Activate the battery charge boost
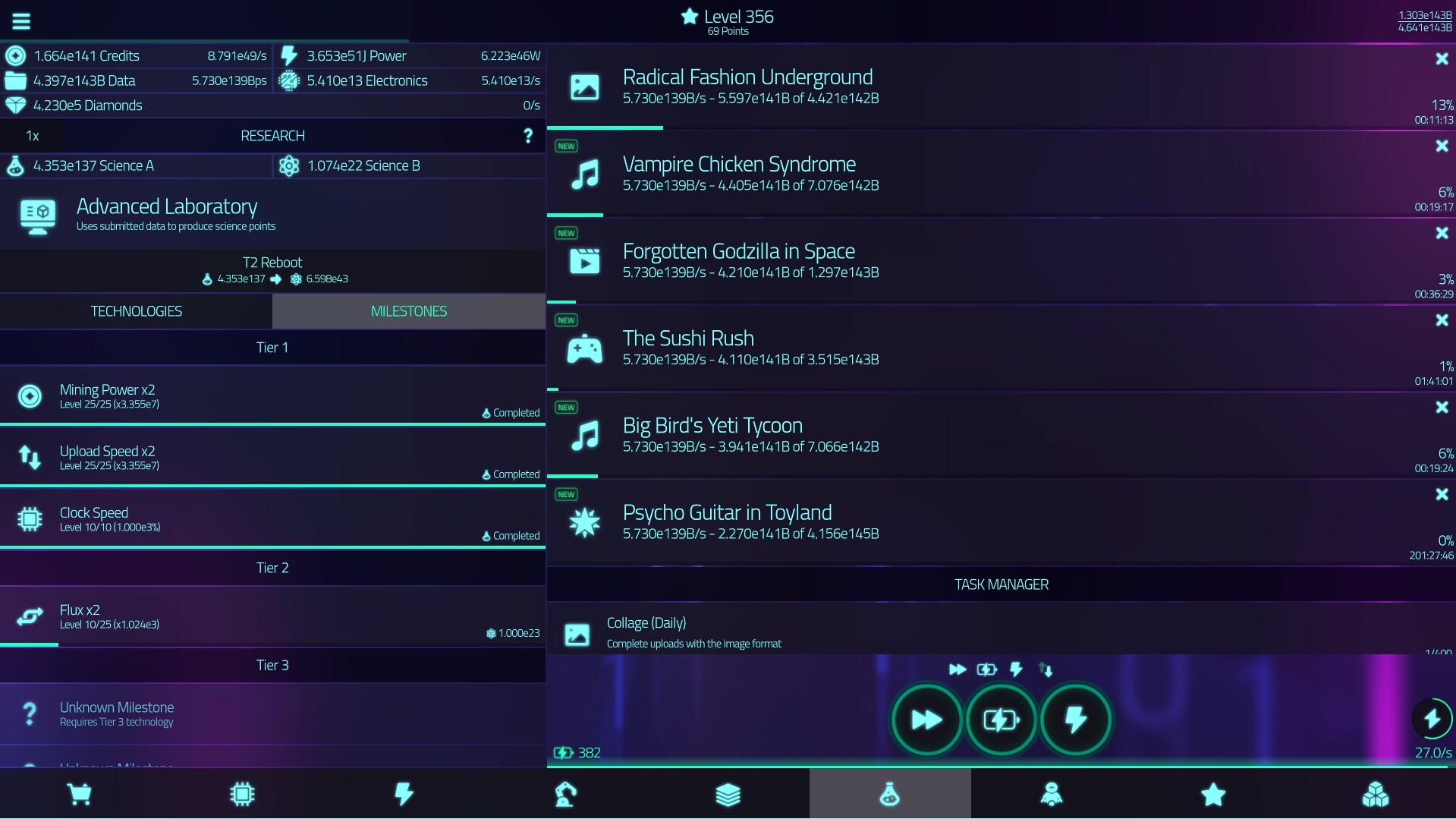 click(1001, 720)
